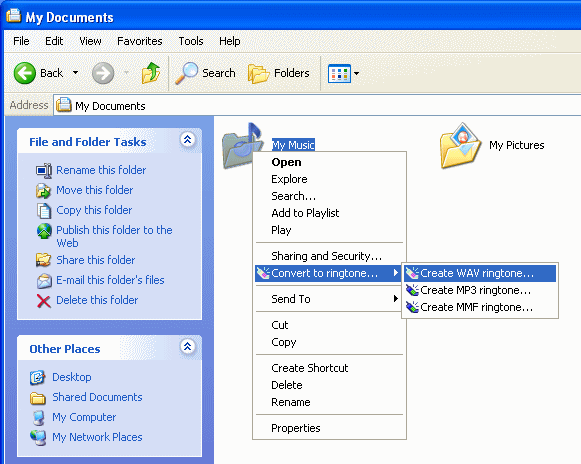Click the grey Forward arrow icon

pos(103,73)
